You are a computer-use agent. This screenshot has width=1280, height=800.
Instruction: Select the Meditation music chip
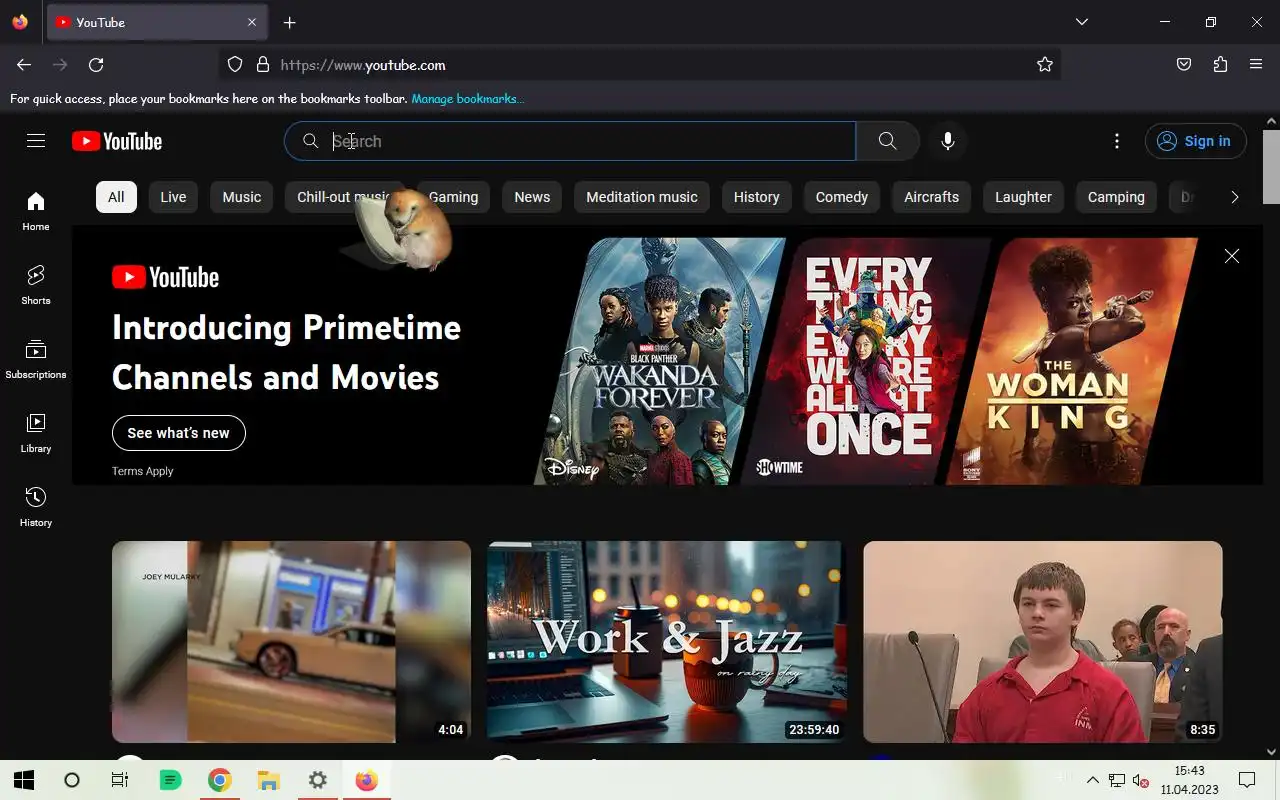(642, 197)
